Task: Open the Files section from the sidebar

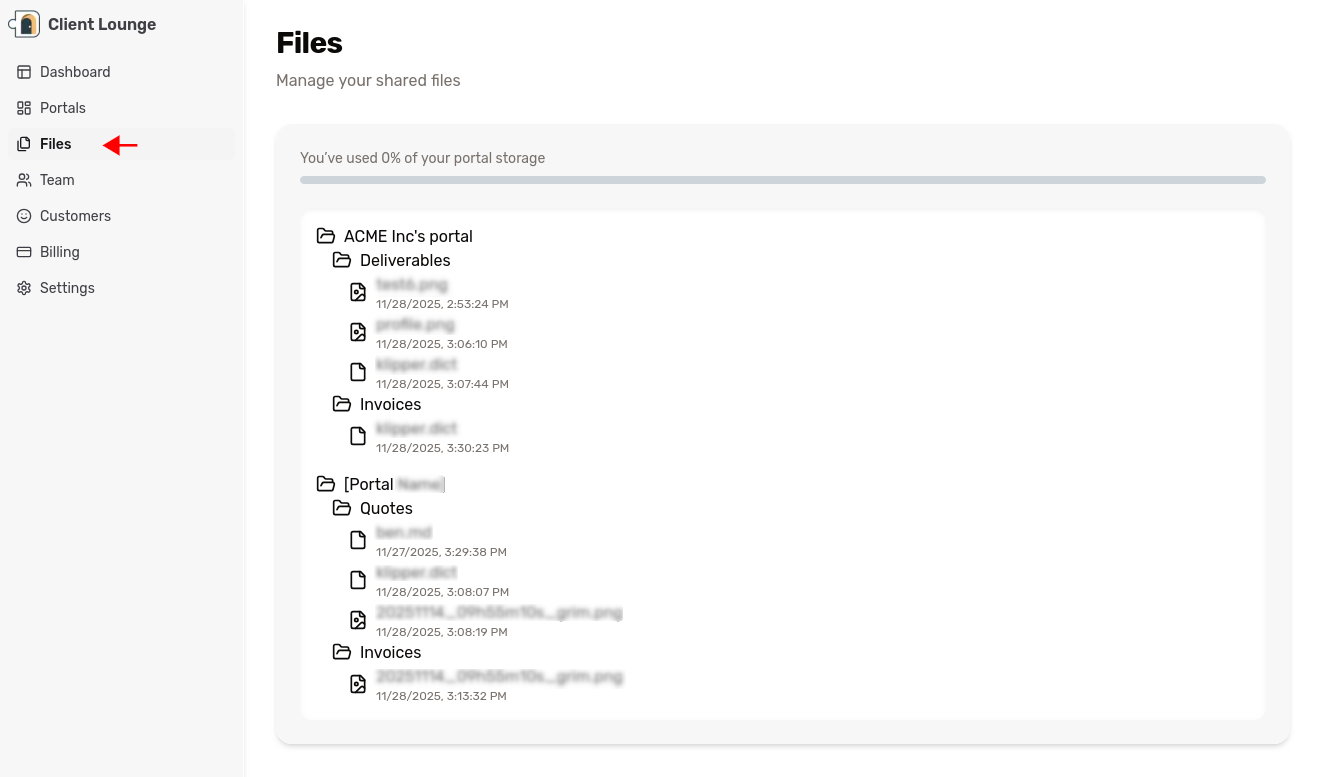Action: [55, 143]
